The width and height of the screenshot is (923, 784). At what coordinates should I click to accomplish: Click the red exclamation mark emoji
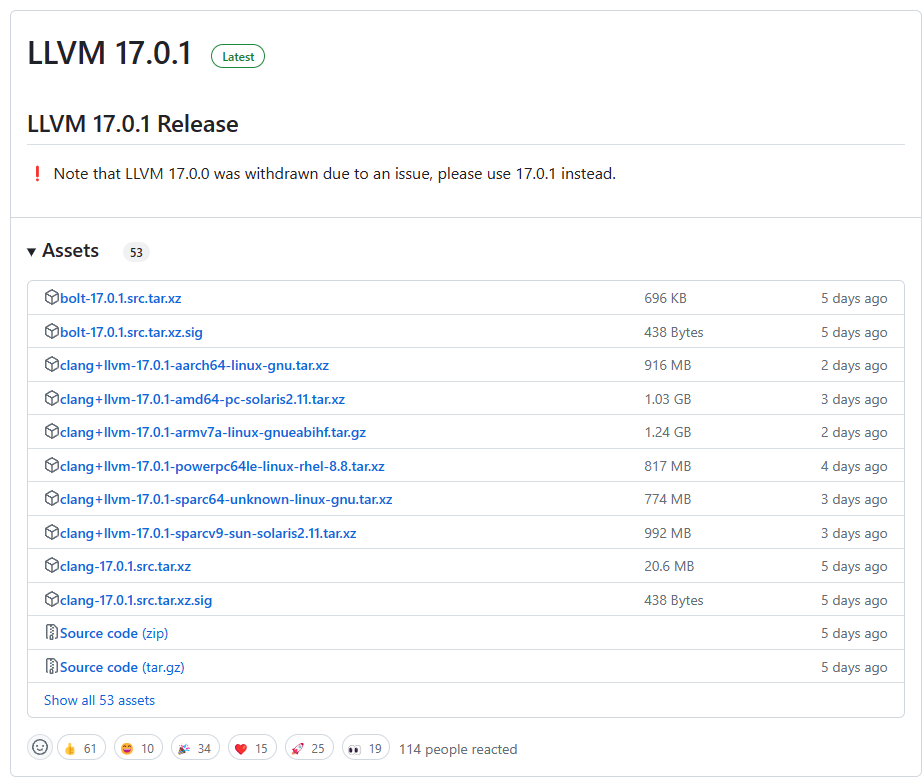pyautogui.click(x=37, y=174)
